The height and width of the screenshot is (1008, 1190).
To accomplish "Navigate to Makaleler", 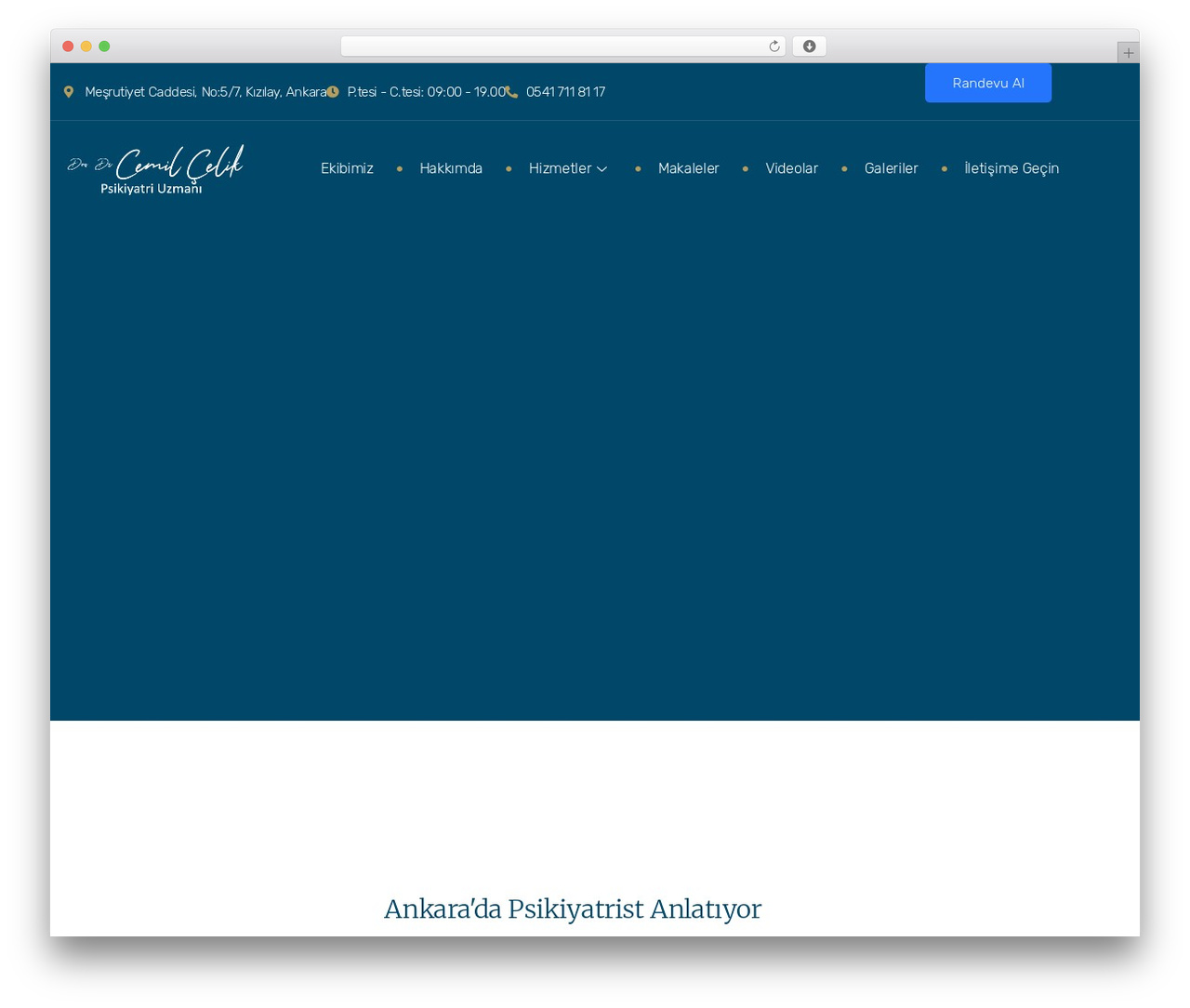I will click(688, 168).
